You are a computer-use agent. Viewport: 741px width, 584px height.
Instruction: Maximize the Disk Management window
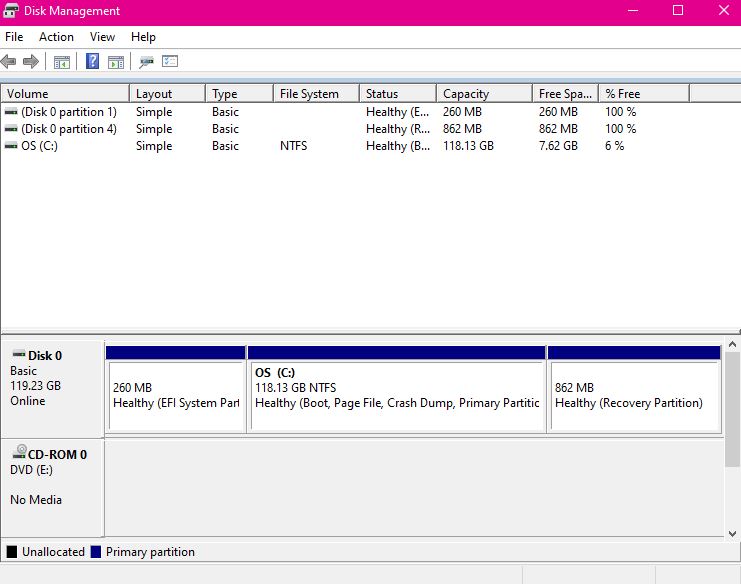coord(678,10)
